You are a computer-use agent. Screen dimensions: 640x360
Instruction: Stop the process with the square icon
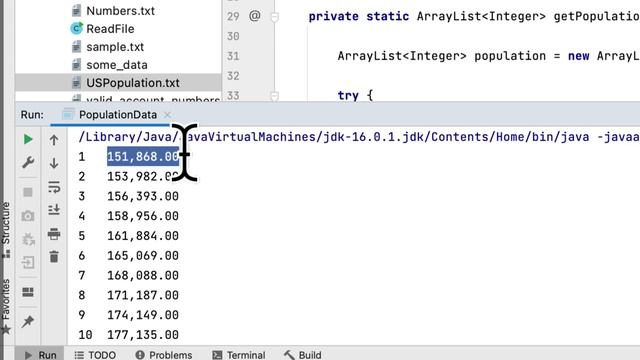[28, 192]
